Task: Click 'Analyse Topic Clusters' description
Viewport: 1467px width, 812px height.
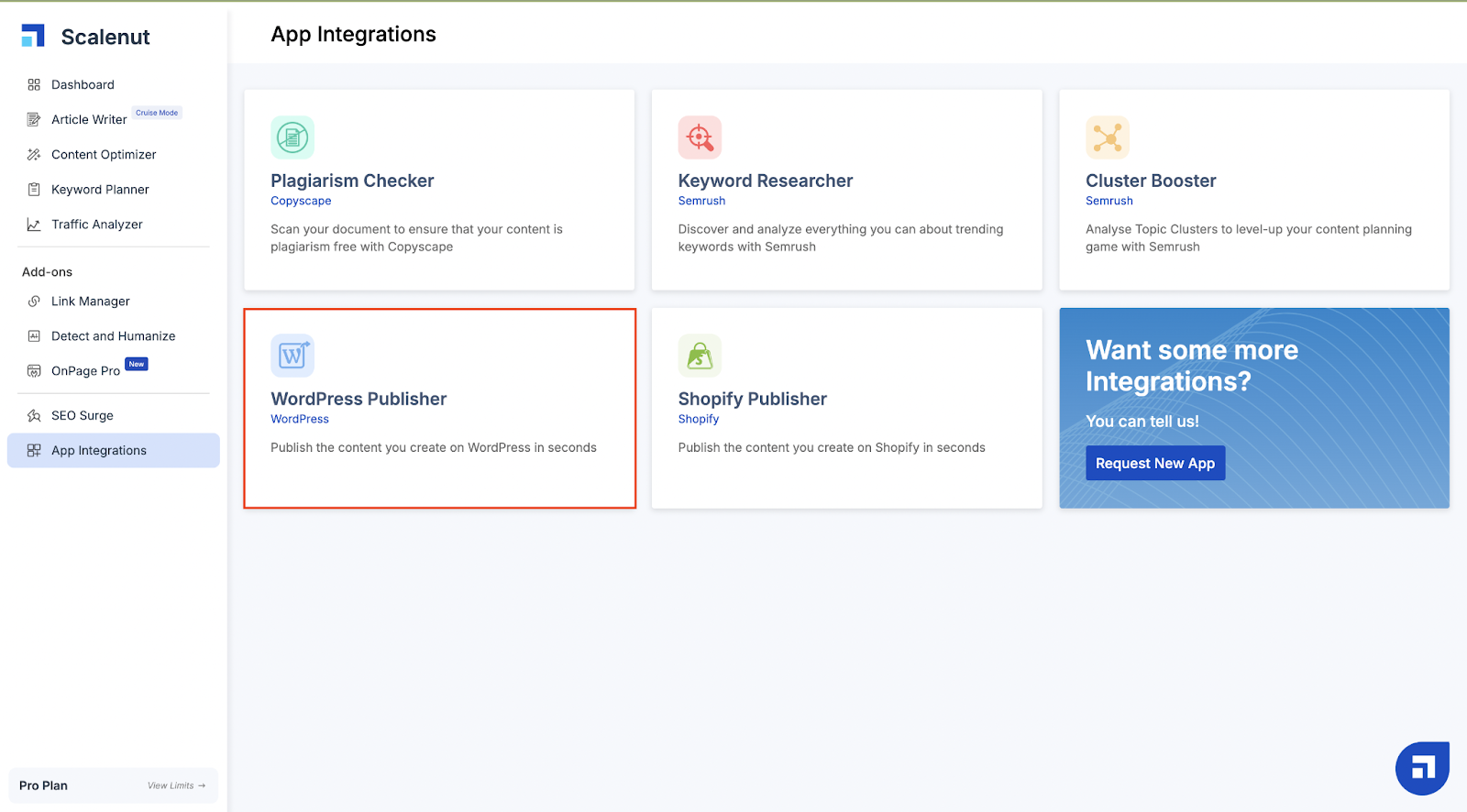Action: [1249, 237]
